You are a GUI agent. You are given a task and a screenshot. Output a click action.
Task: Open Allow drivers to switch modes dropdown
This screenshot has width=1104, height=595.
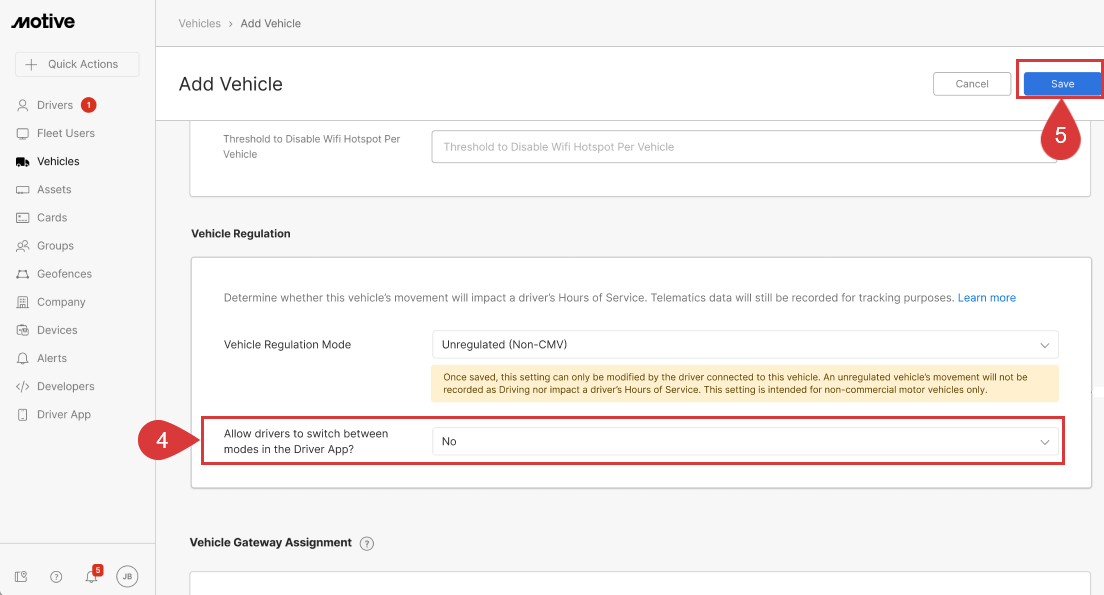[745, 441]
